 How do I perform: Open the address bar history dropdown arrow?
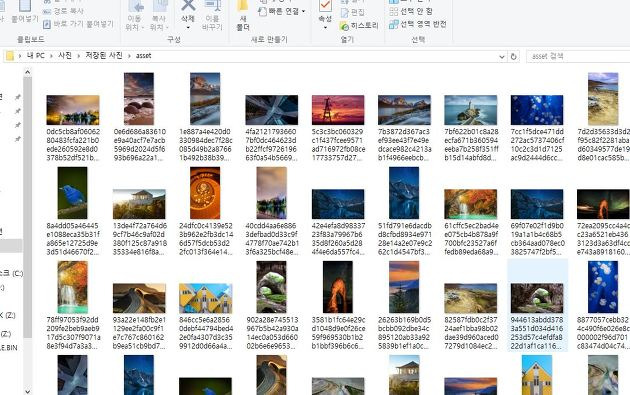coord(501,56)
